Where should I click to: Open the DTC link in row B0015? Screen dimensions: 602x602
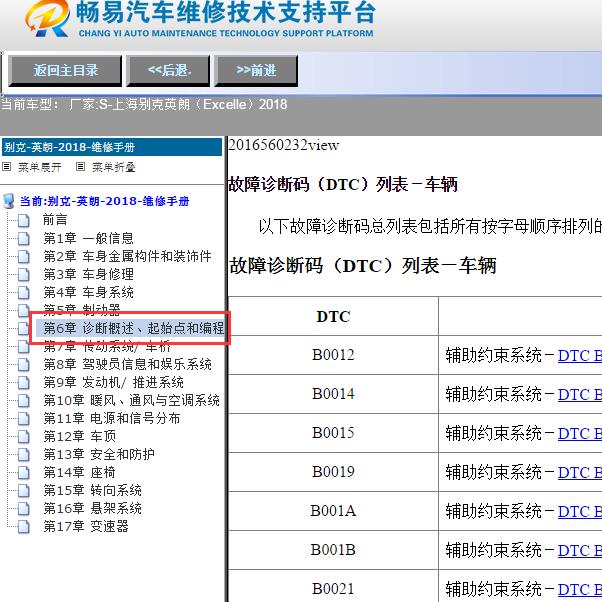[x=580, y=434]
